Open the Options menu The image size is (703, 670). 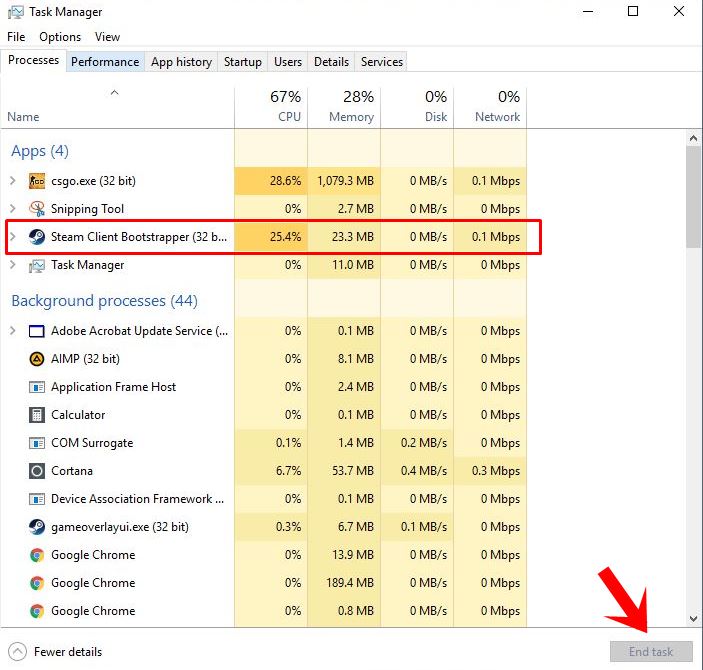click(x=60, y=37)
